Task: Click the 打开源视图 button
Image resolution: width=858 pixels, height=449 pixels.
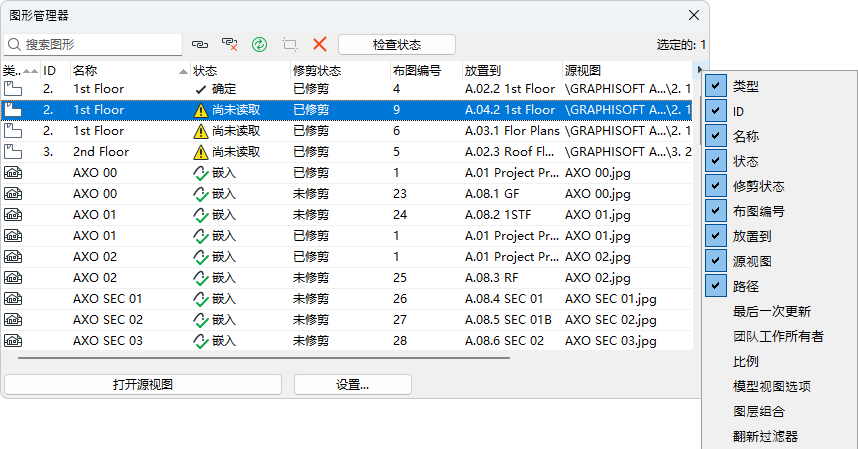Action: pos(143,385)
